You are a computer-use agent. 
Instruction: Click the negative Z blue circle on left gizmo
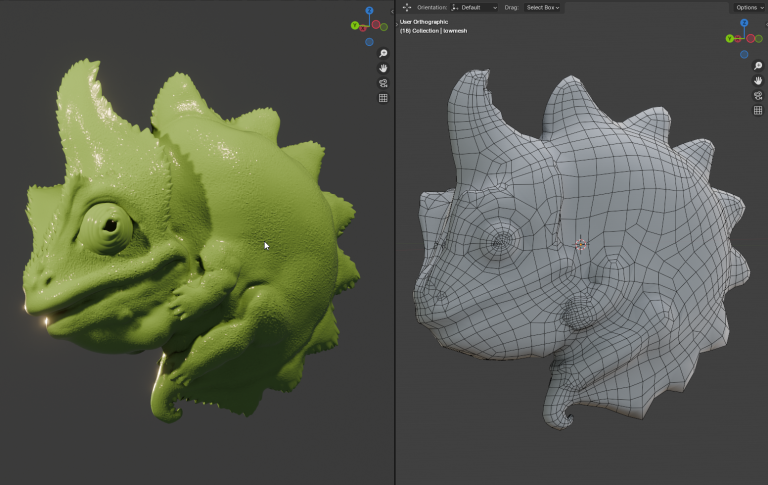(369, 42)
